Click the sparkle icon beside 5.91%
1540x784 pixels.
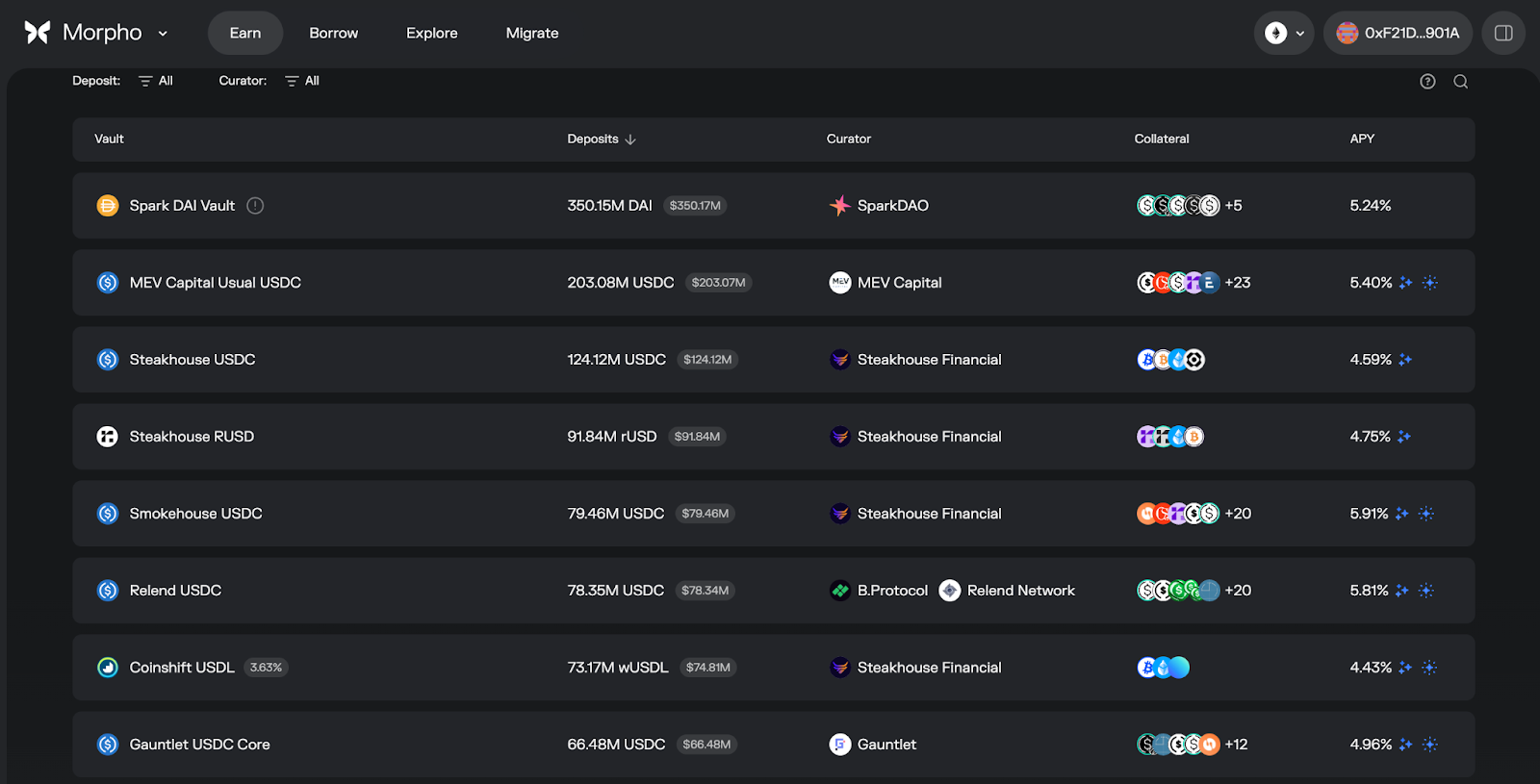tap(1402, 514)
